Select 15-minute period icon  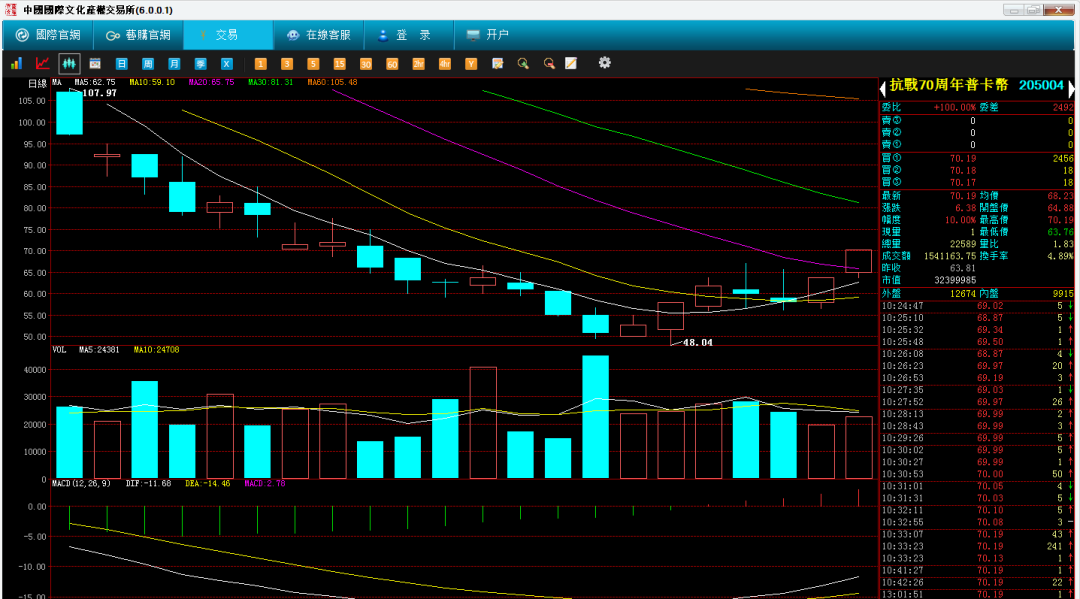click(x=339, y=63)
